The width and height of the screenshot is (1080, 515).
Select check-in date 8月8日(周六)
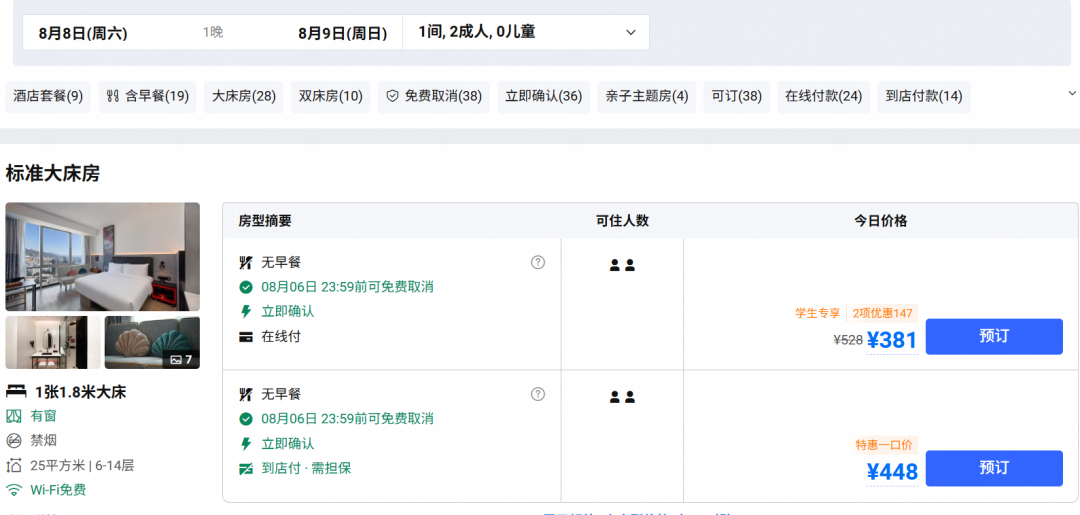coord(83,33)
